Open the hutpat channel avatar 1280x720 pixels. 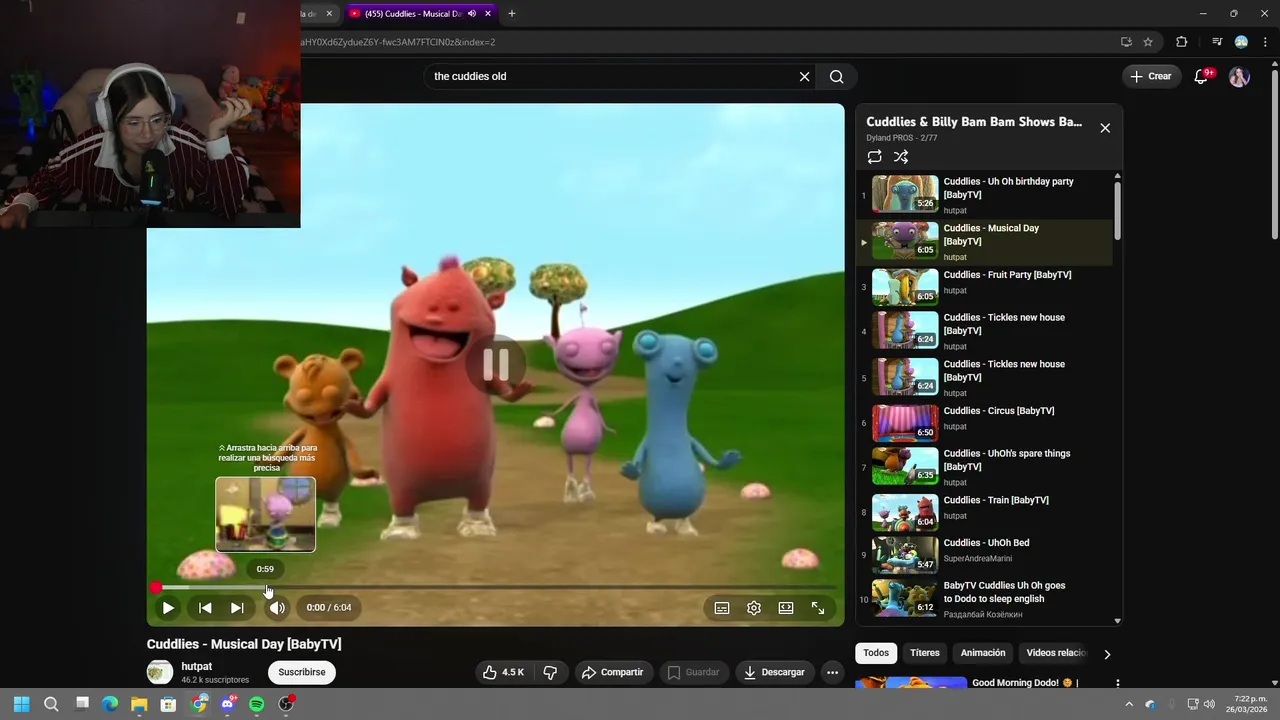point(160,672)
